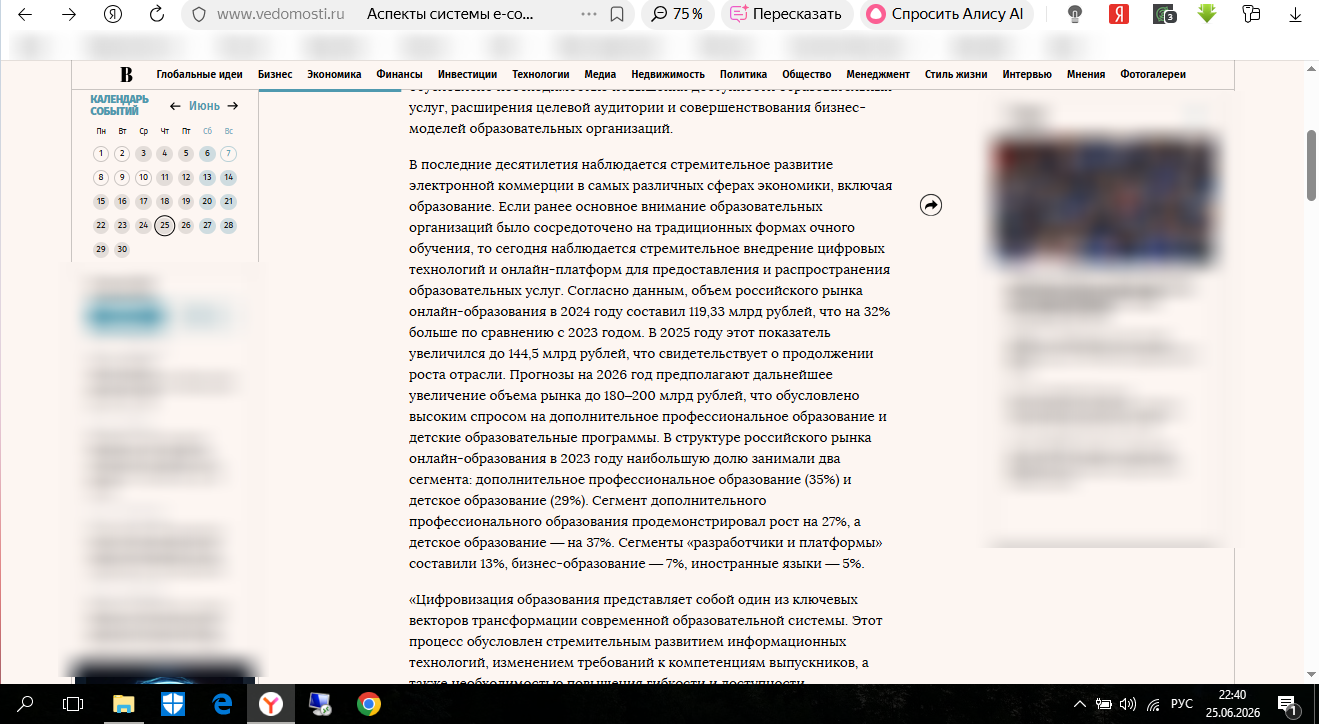This screenshot has height=724, width=1319.
Task: Open the Бизнес section
Action: (x=275, y=74)
